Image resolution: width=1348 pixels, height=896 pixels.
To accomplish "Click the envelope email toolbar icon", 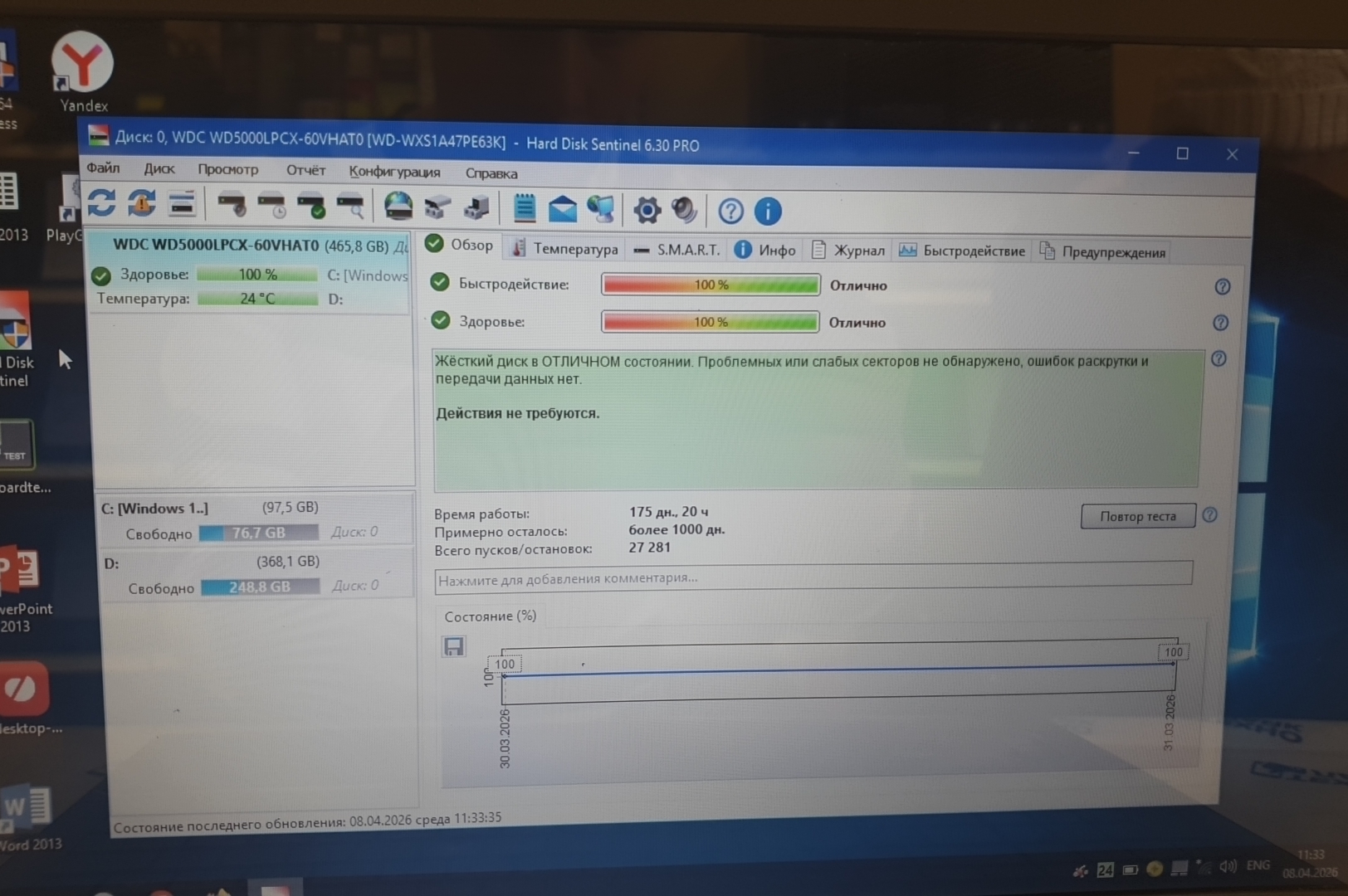I will tap(562, 209).
